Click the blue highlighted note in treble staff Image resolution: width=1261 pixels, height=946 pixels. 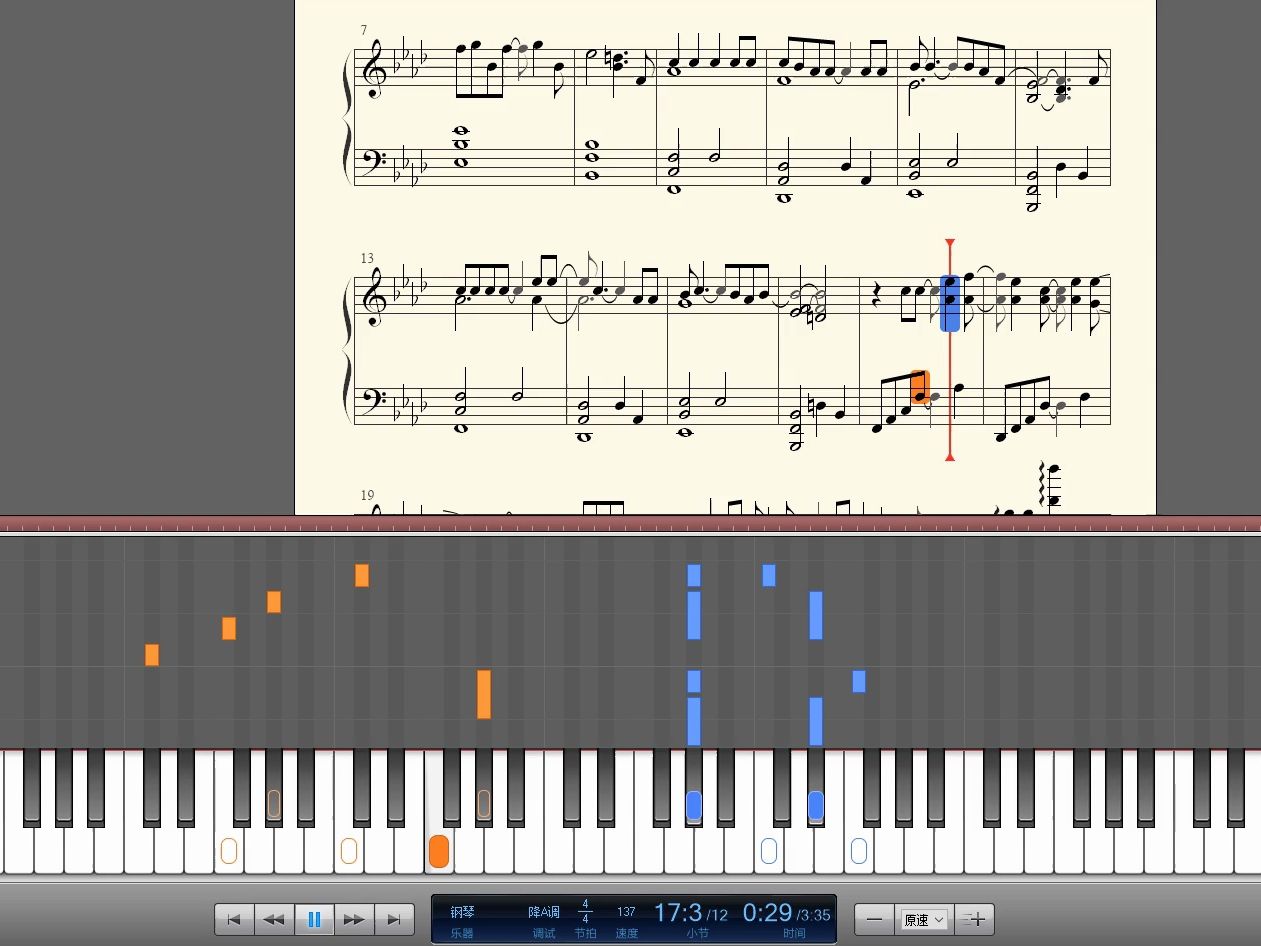[950, 303]
